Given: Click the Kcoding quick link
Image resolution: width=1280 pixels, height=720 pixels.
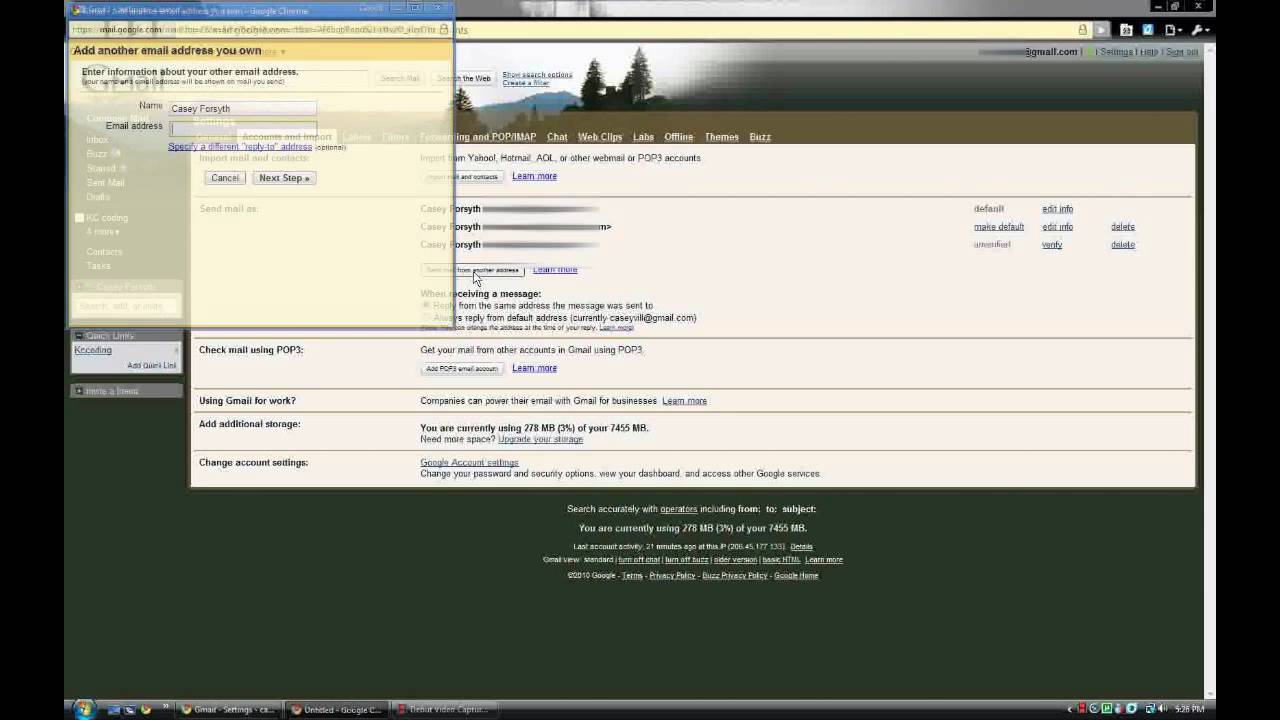Looking at the screenshot, I should [x=93, y=350].
